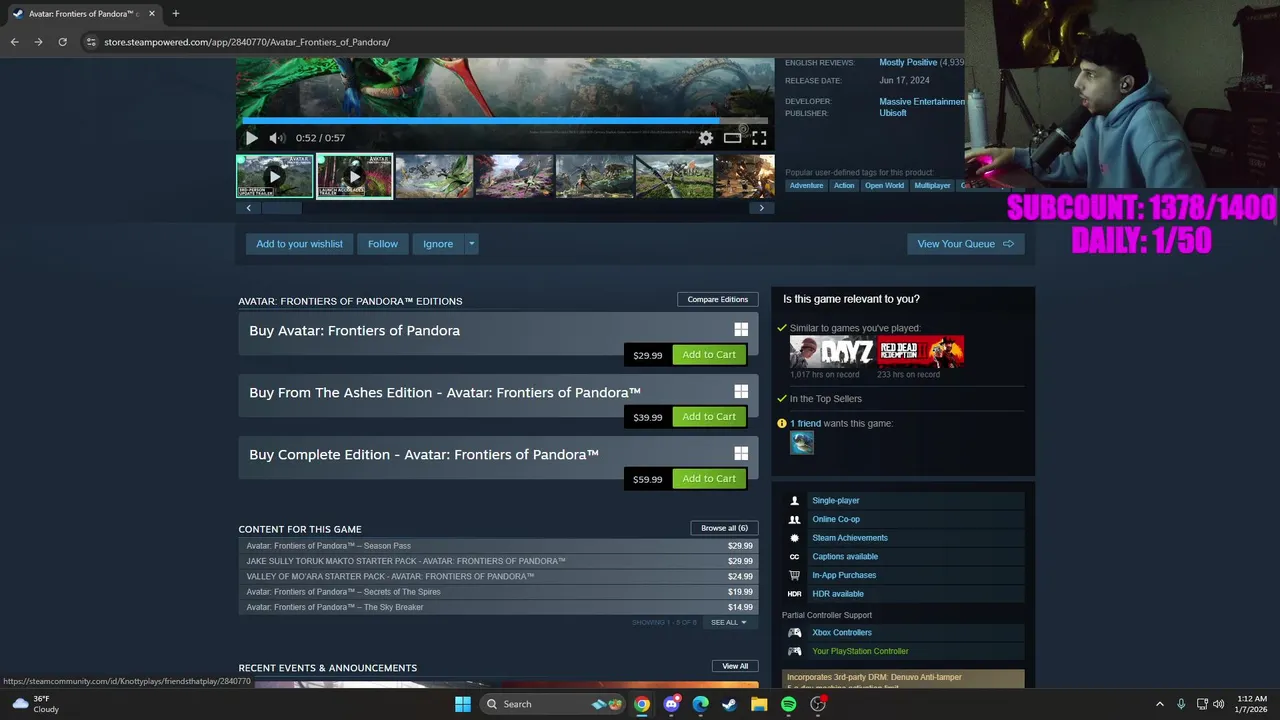1280x720 pixels.
Task: Open DayZ similar game image
Action: click(x=831, y=352)
